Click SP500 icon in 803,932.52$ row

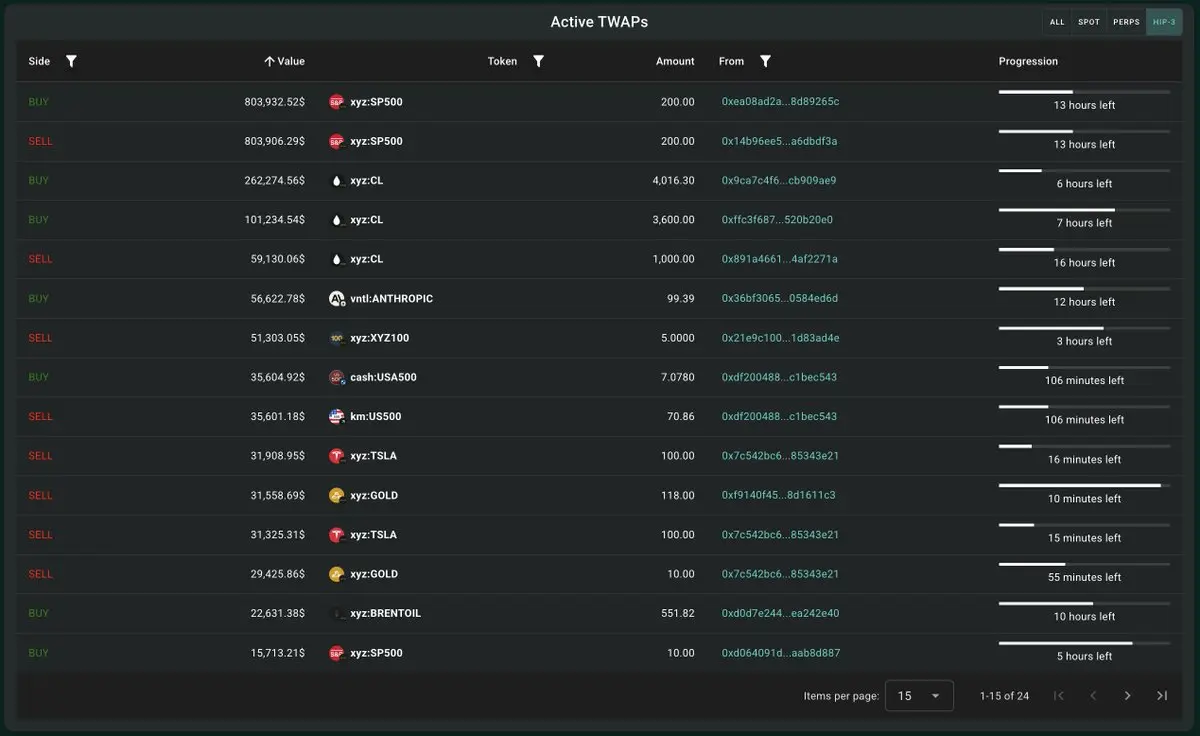pos(337,102)
